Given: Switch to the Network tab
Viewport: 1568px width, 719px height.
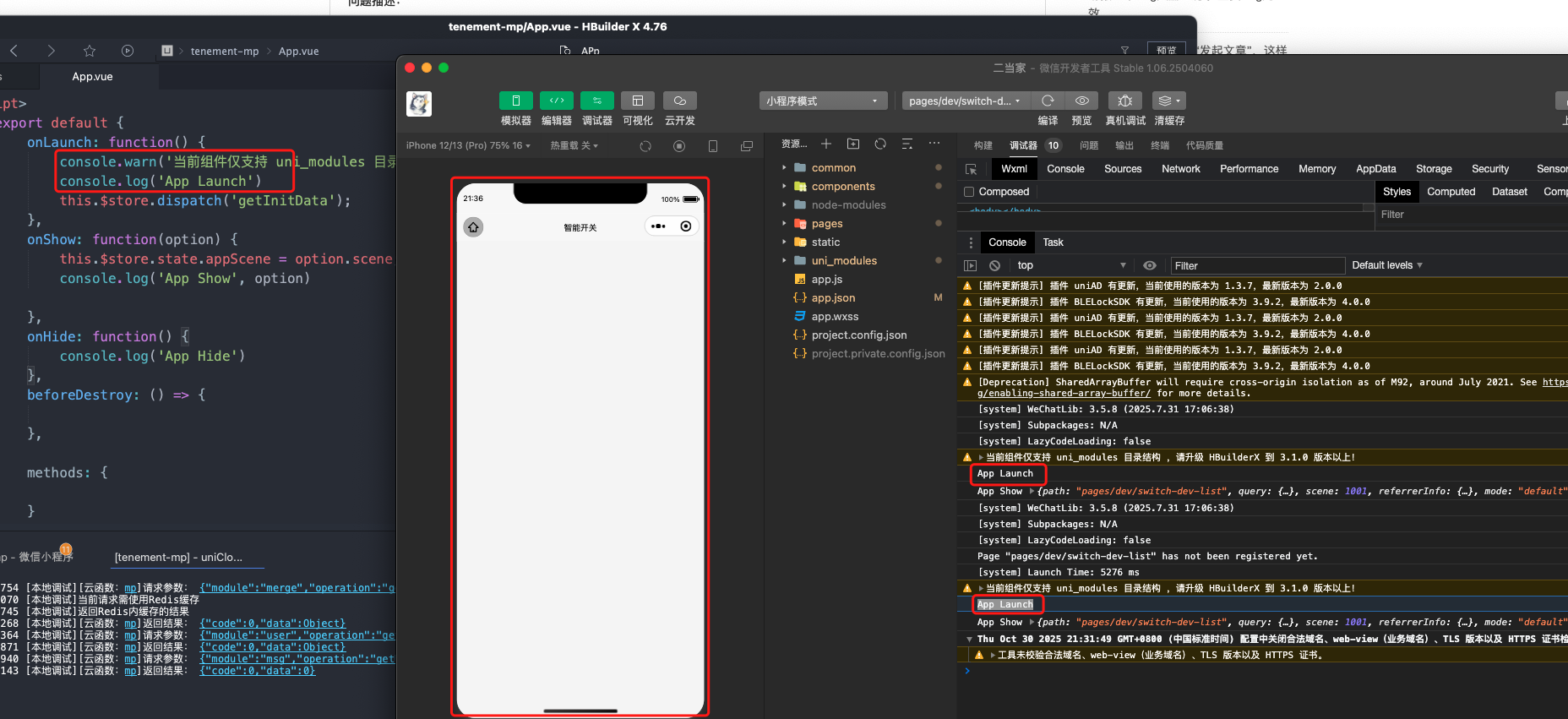Looking at the screenshot, I should click(x=1180, y=169).
